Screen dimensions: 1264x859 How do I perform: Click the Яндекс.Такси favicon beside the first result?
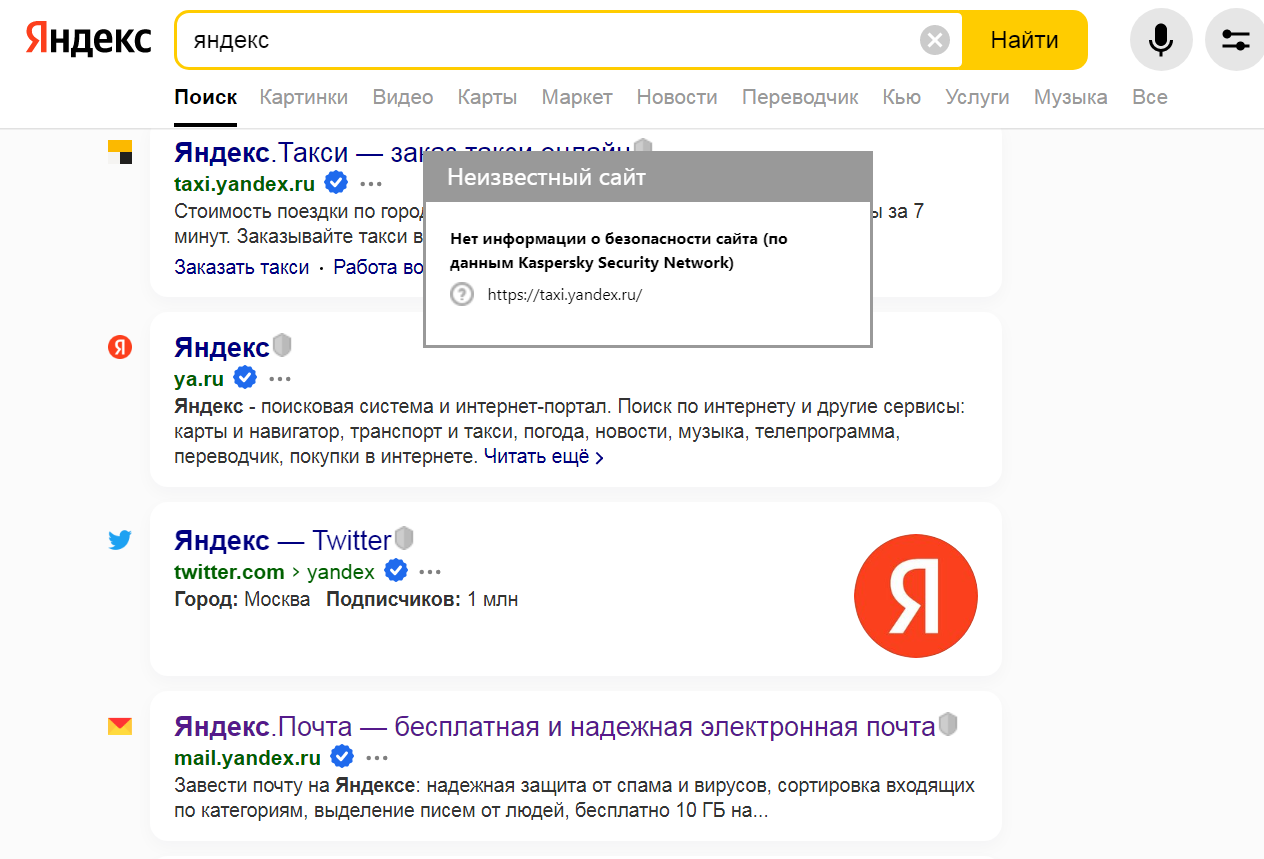[120, 153]
